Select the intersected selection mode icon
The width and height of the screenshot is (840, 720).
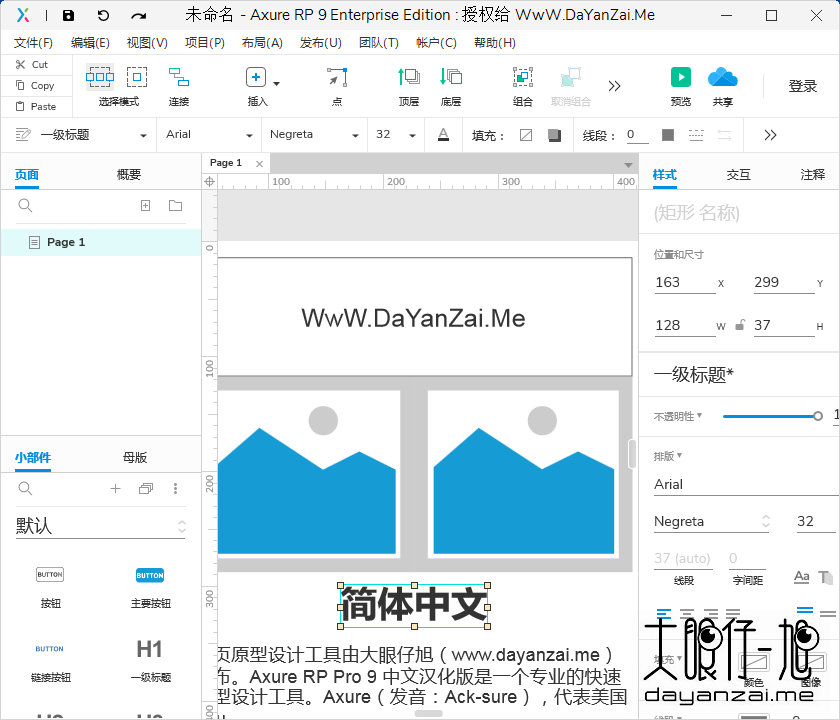point(100,77)
